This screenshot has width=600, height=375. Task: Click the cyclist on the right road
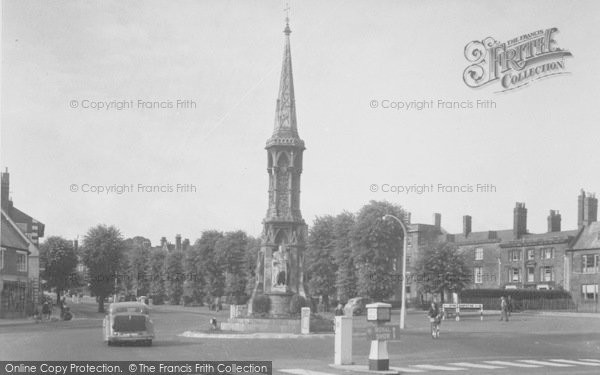point(434,320)
